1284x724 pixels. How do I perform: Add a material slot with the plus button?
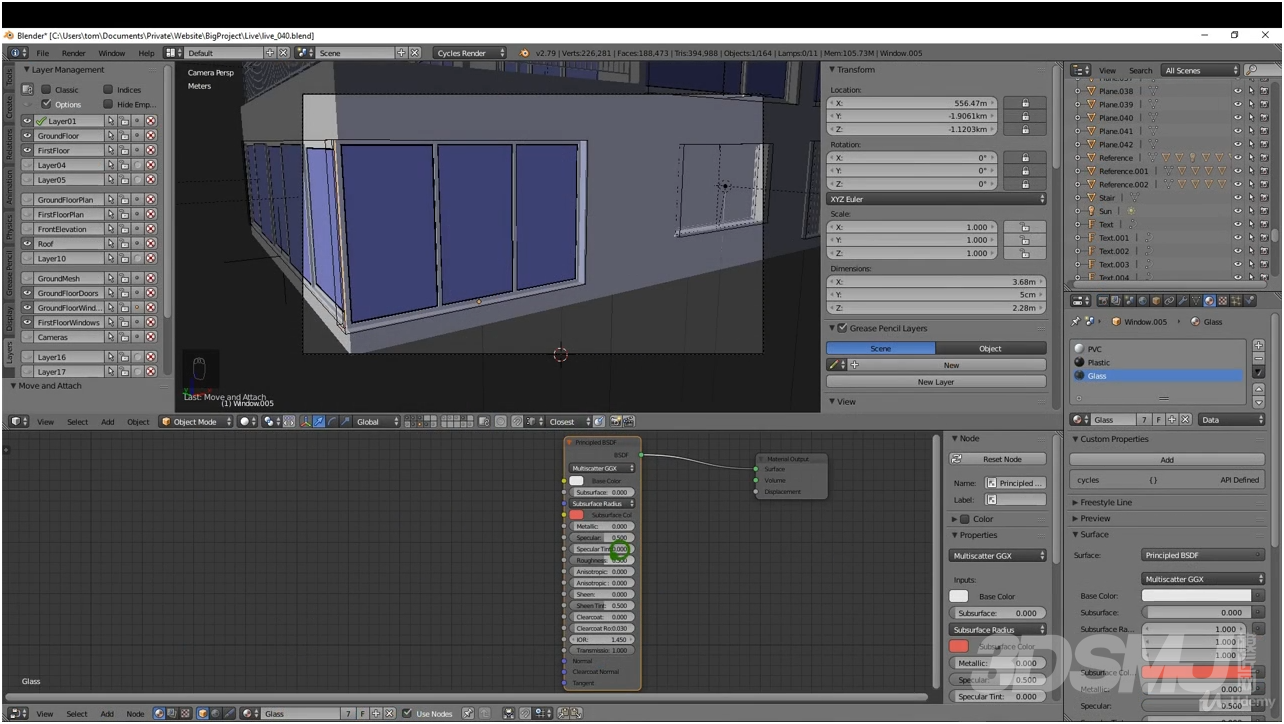point(1258,345)
